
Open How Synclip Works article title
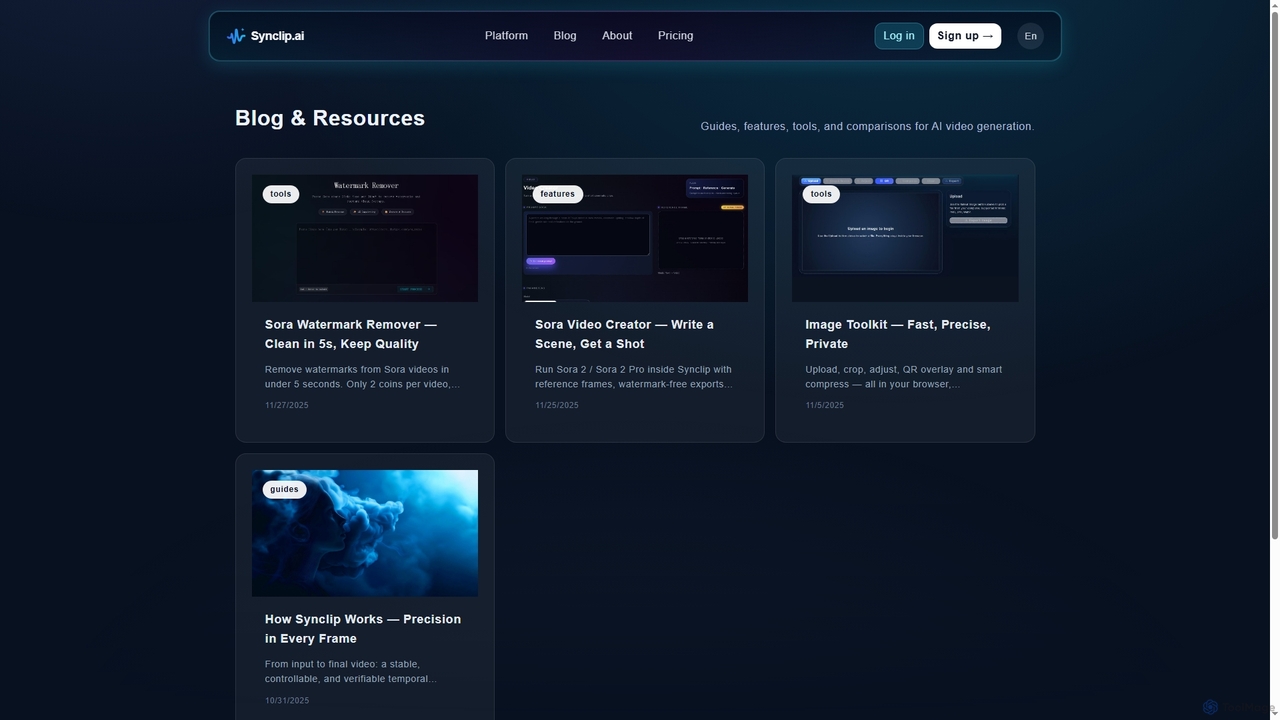pos(363,629)
